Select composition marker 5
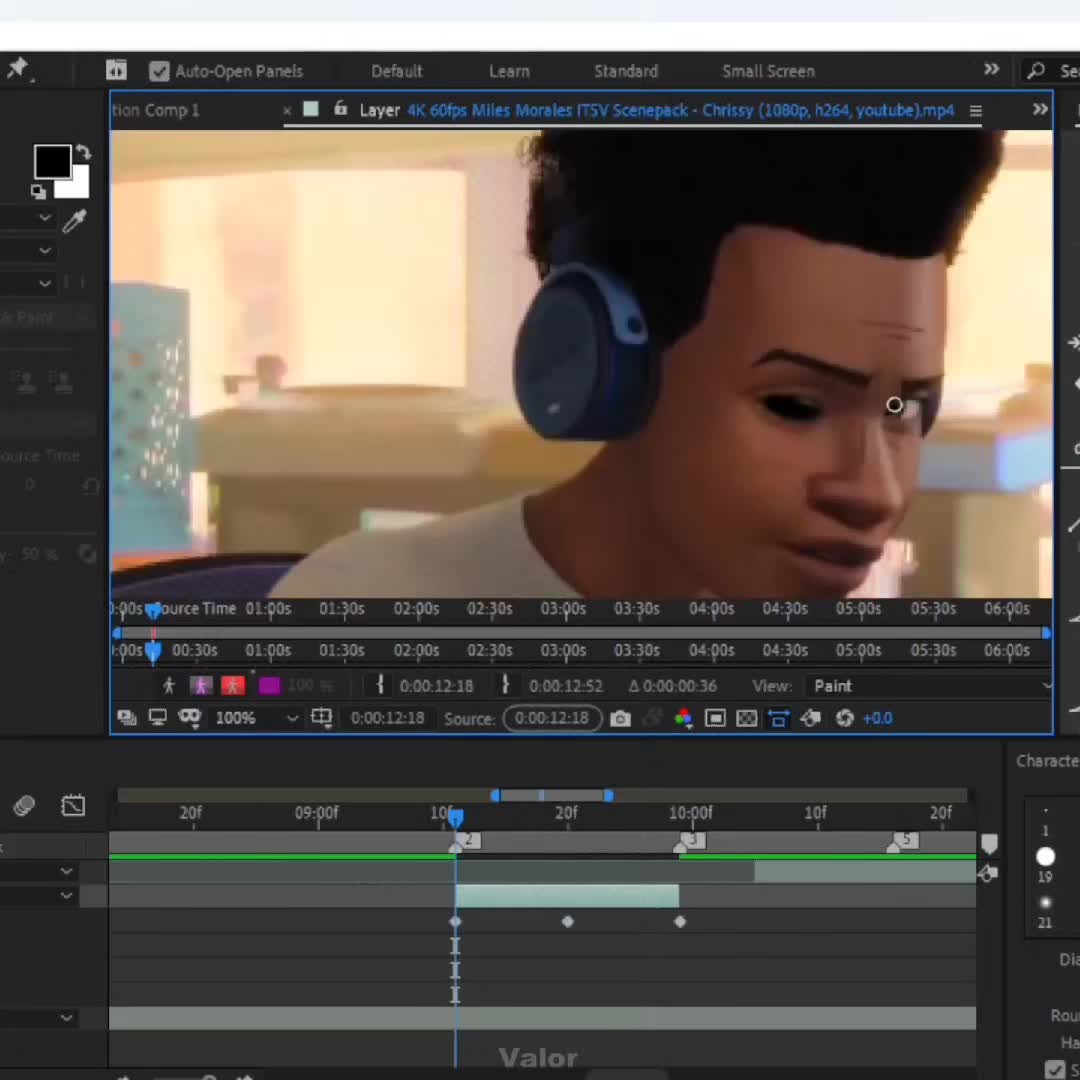 (x=903, y=842)
